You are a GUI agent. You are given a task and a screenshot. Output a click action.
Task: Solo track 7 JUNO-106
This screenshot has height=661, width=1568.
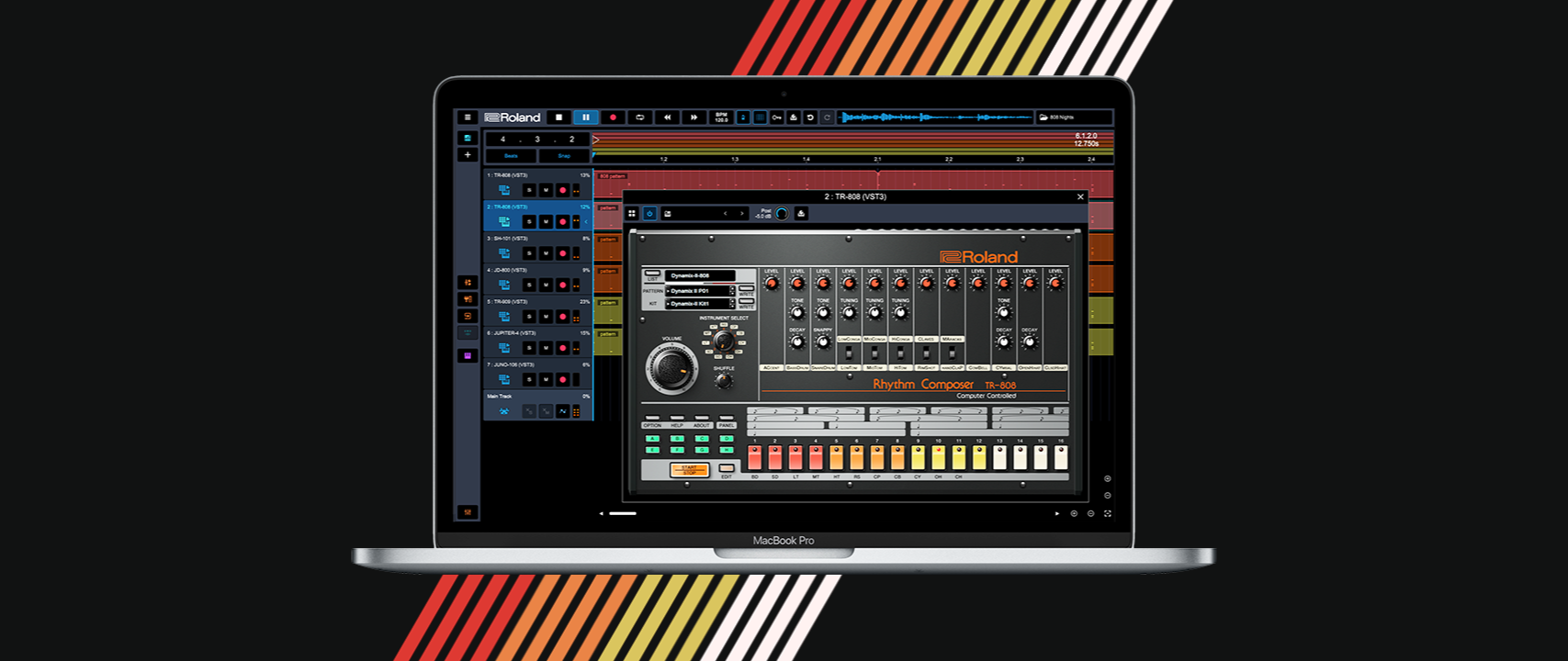pos(529,379)
